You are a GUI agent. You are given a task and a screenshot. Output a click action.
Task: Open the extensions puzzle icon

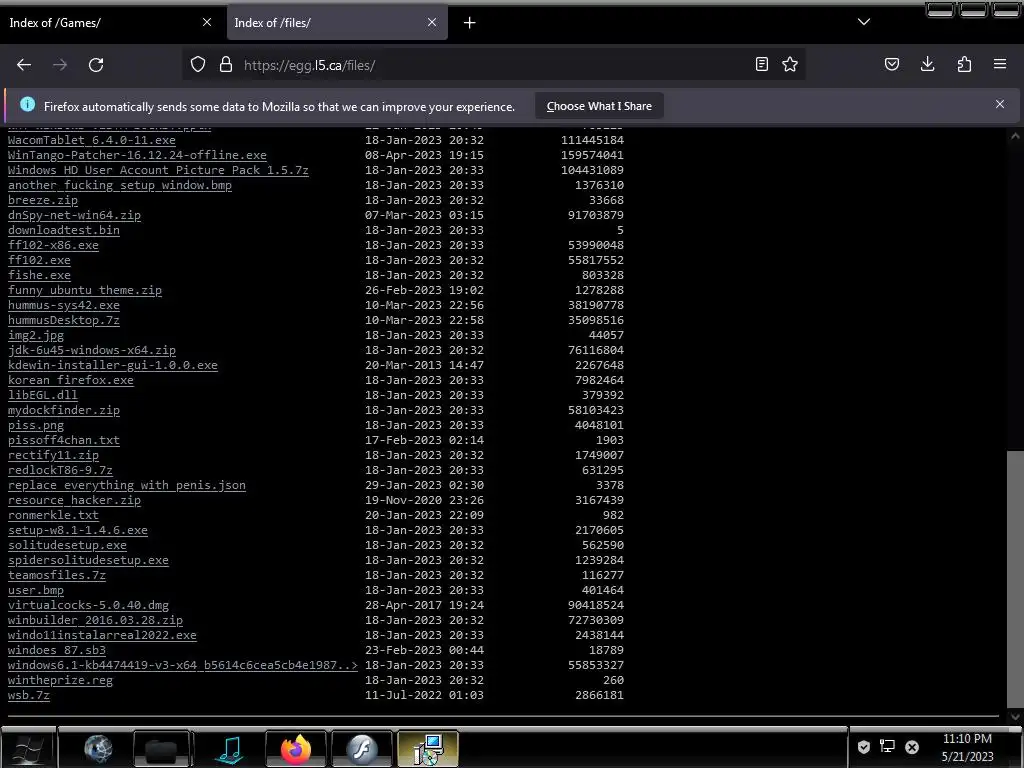coord(964,64)
